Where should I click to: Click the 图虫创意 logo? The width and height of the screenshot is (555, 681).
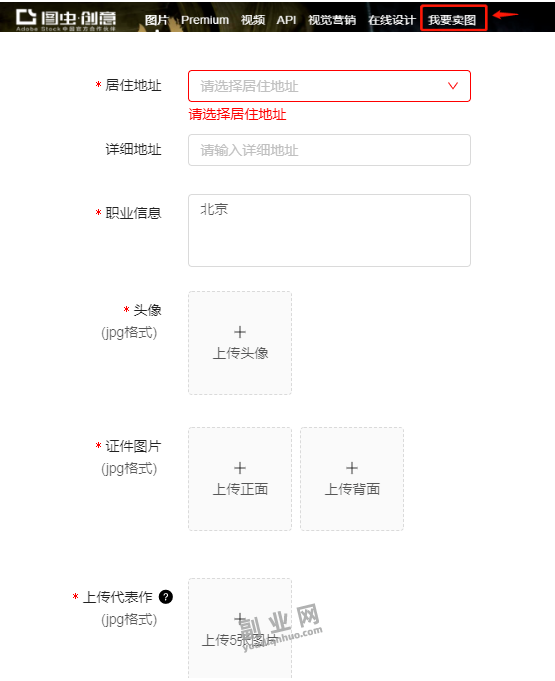pyautogui.click(x=66, y=20)
